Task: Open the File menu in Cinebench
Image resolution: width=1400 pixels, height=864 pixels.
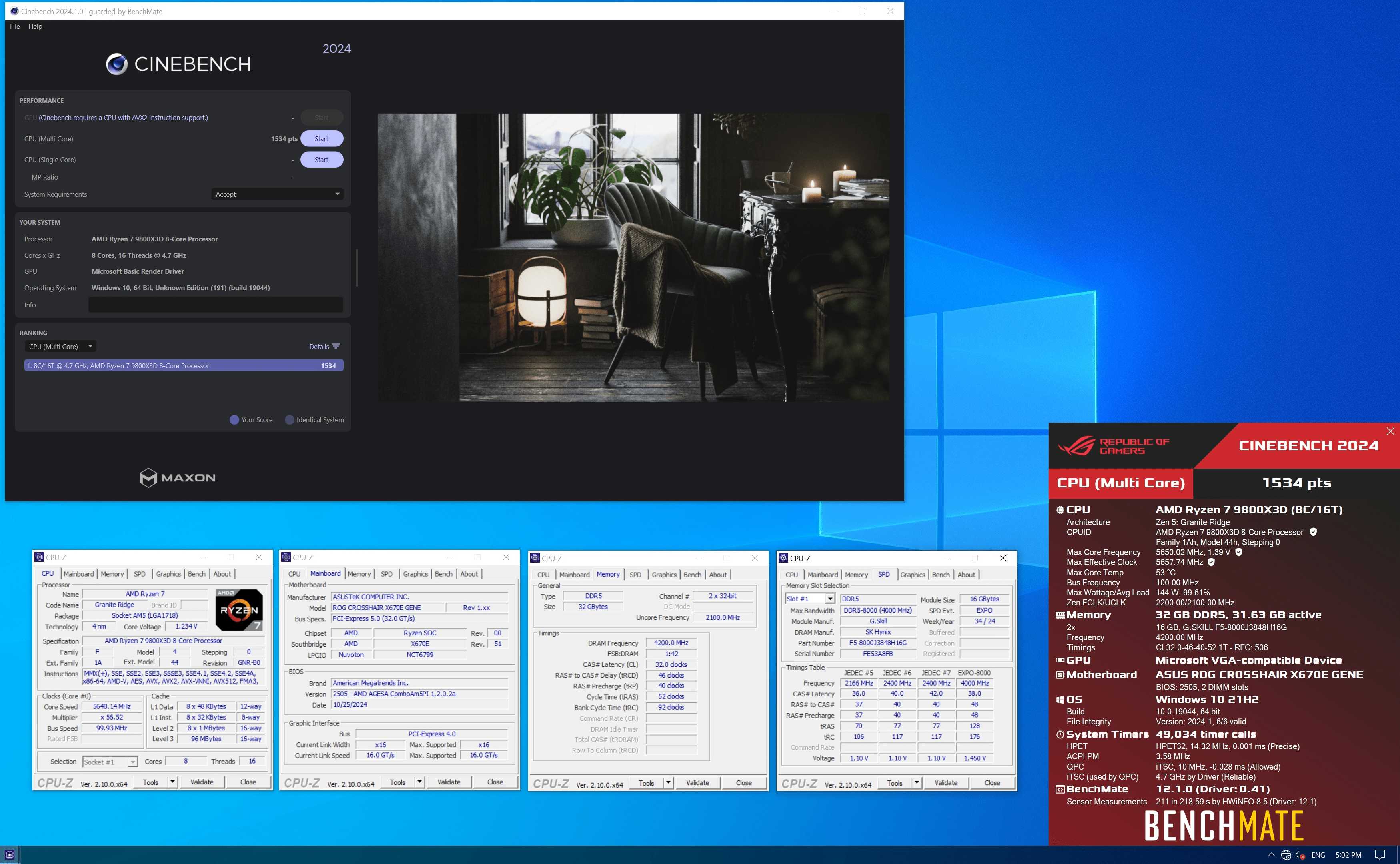Action: click(15, 26)
